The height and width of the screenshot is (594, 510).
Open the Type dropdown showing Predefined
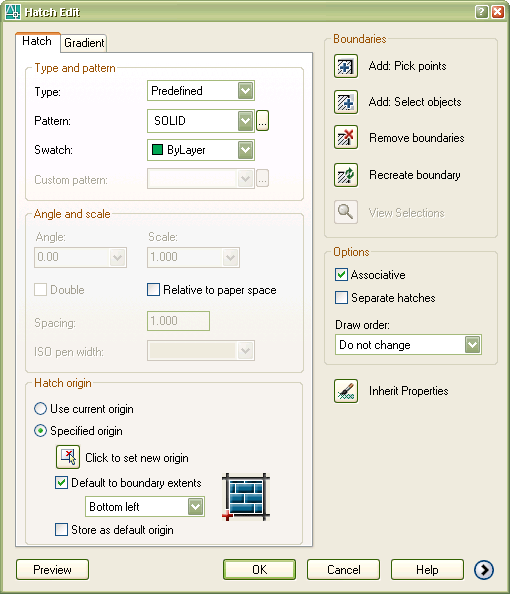tap(201, 91)
